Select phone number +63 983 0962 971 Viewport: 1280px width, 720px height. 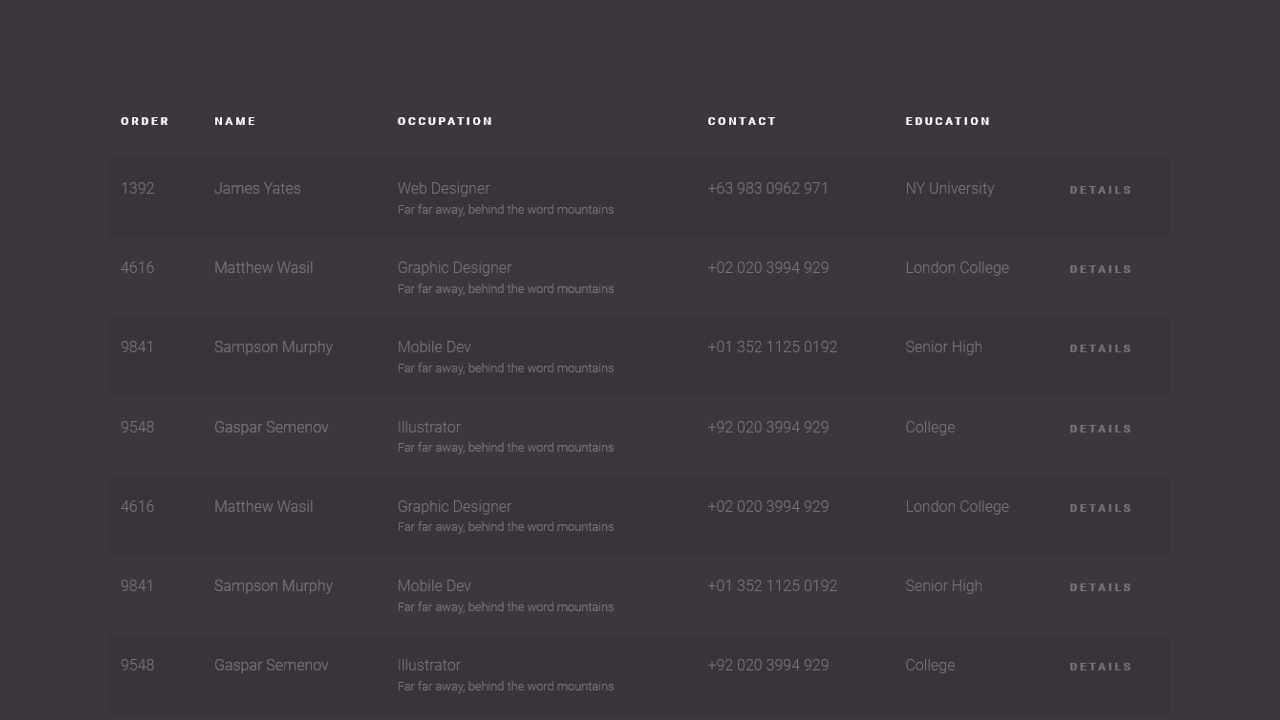click(767, 188)
